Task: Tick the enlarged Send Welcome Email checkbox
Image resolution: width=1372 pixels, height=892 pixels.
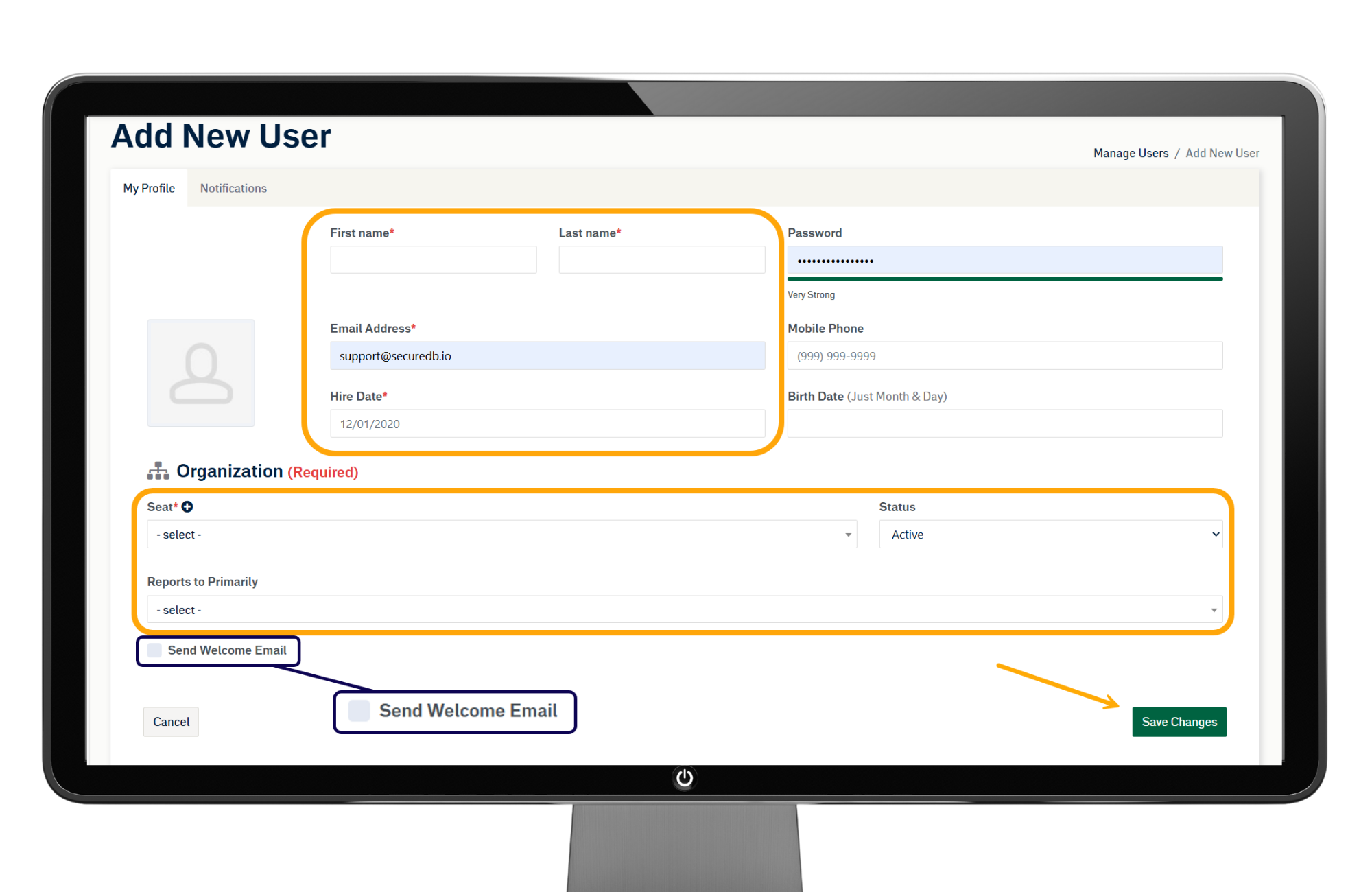Action: coord(359,711)
